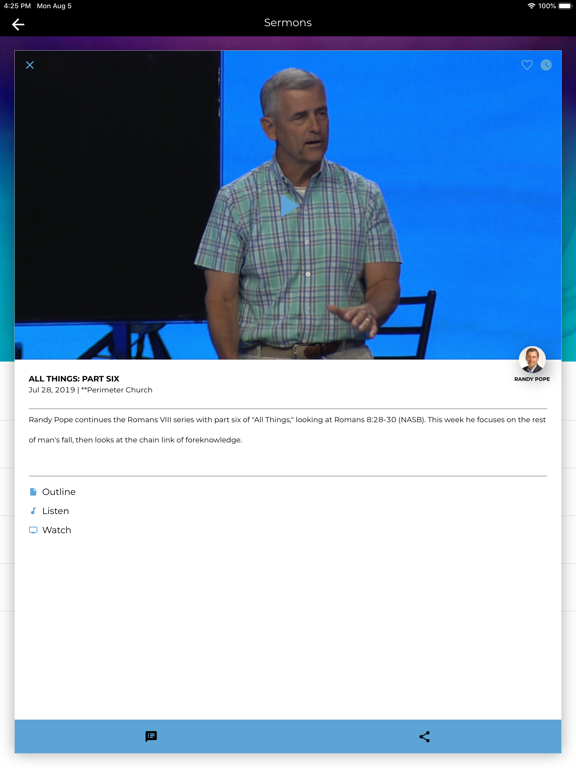Play the sermon video
Viewport: 576px width, 768px height.
288,205
